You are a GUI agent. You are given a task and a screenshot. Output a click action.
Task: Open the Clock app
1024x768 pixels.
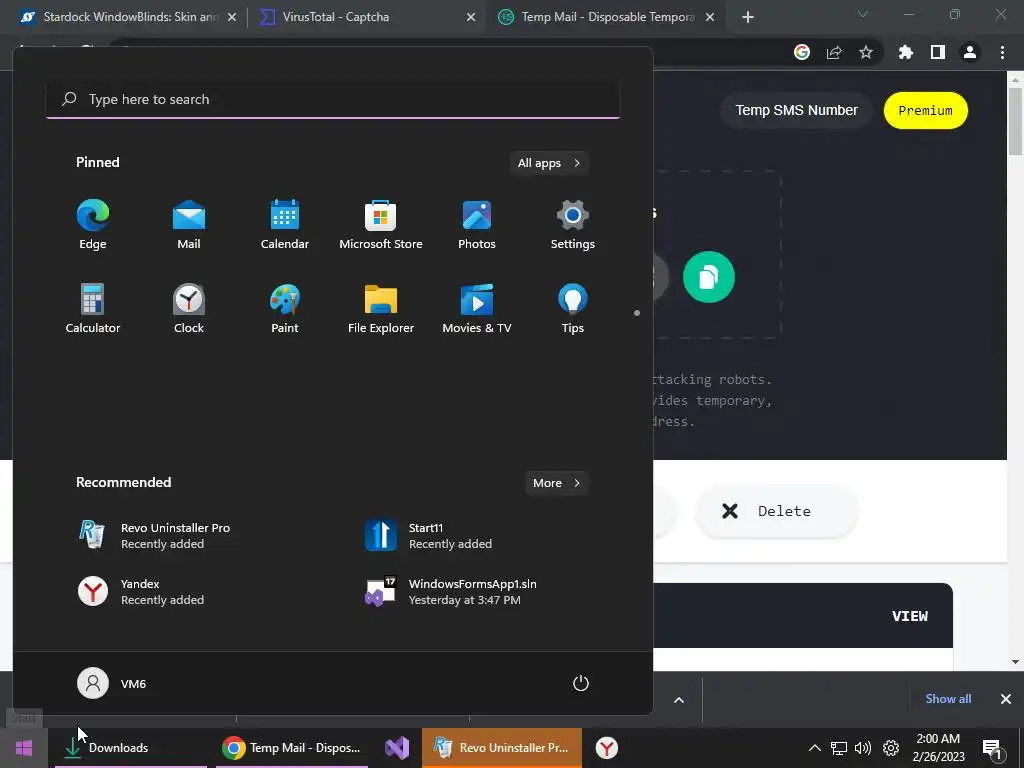click(x=189, y=310)
